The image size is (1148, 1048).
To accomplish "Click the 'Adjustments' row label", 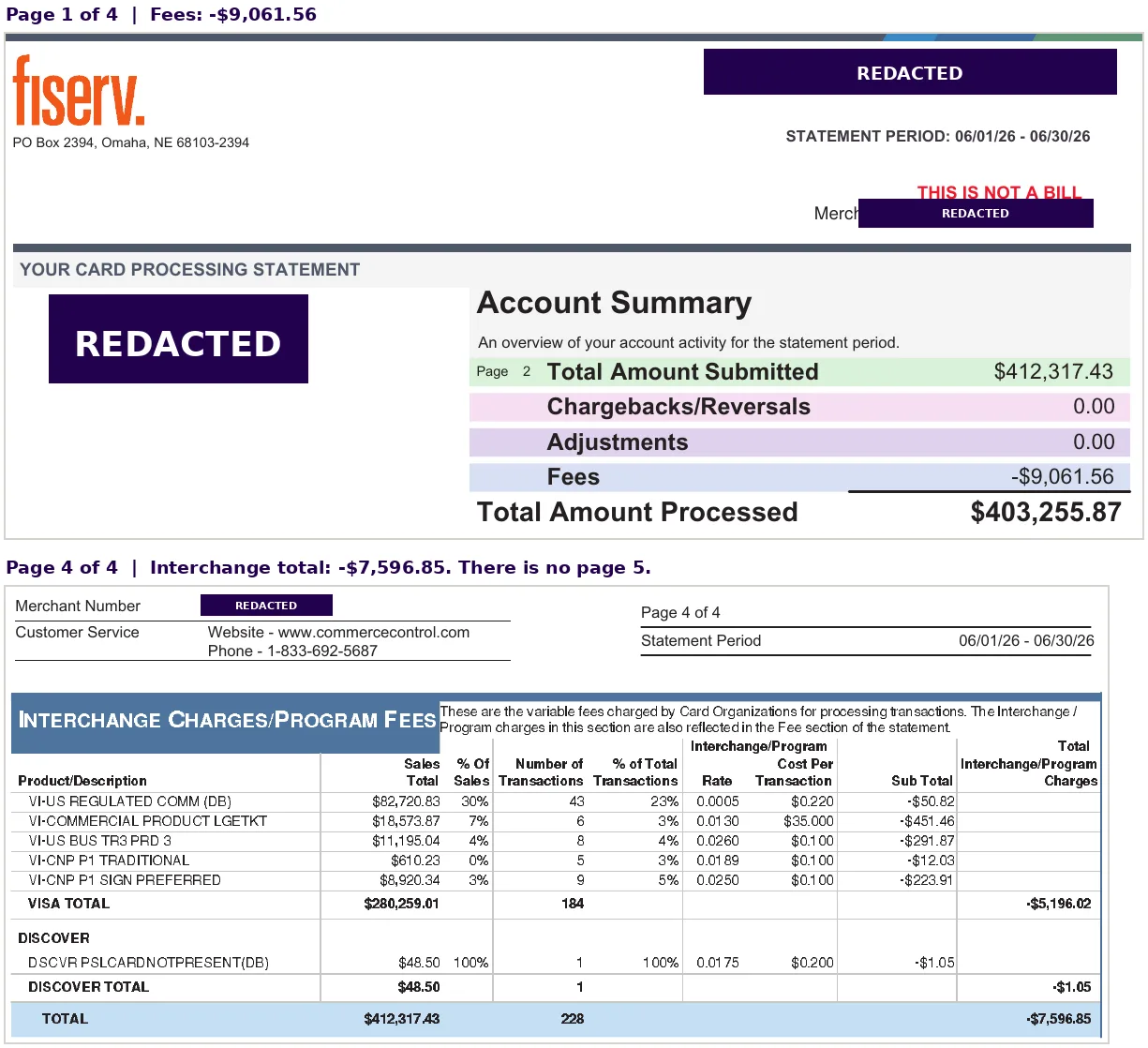I will pyautogui.click(x=618, y=442).
